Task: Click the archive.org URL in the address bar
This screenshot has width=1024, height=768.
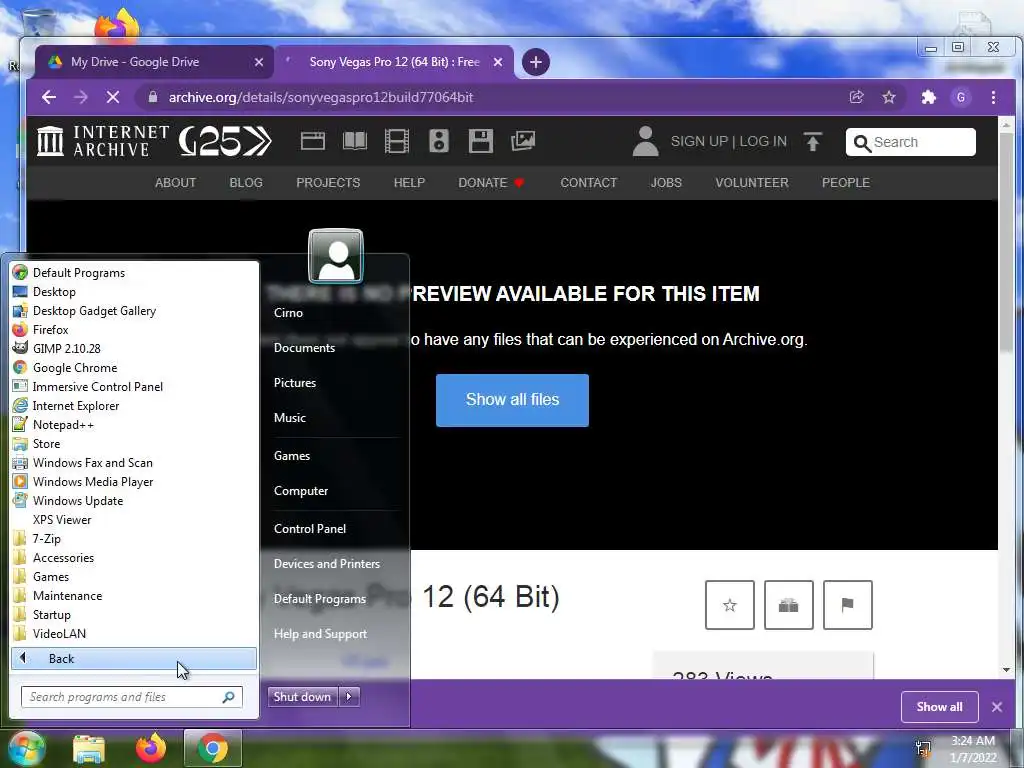Action: 321,97
